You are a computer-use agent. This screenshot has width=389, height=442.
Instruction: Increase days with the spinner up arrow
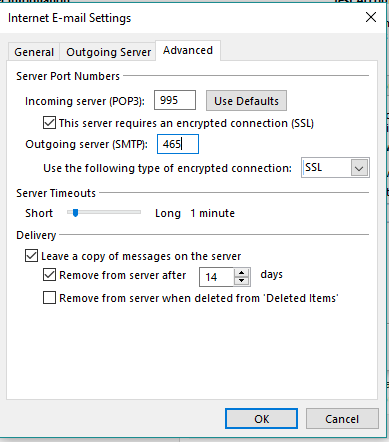pyautogui.click(x=242, y=273)
